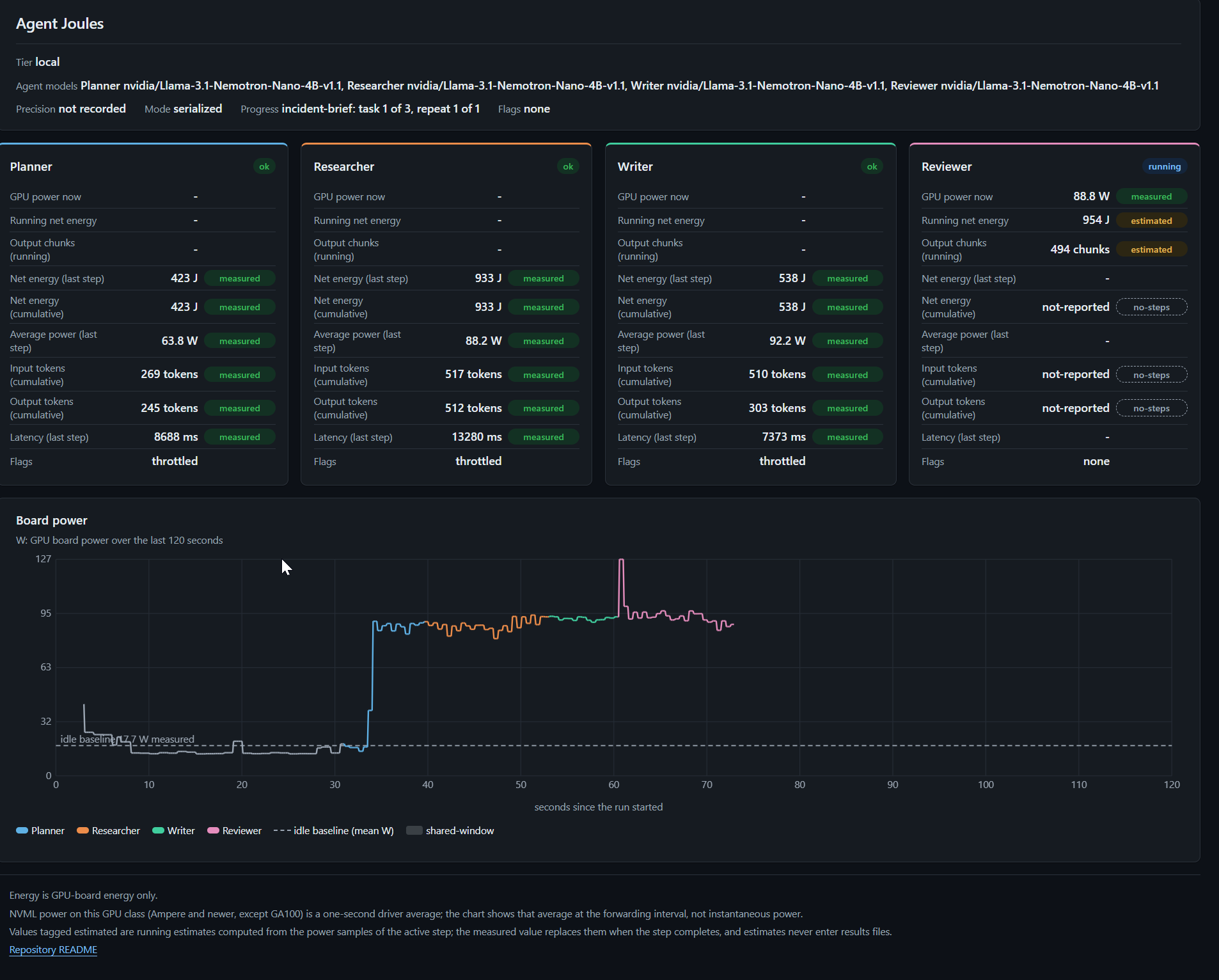Click Planner throttled flag value
The height and width of the screenshot is (980, 1219).
175,461
